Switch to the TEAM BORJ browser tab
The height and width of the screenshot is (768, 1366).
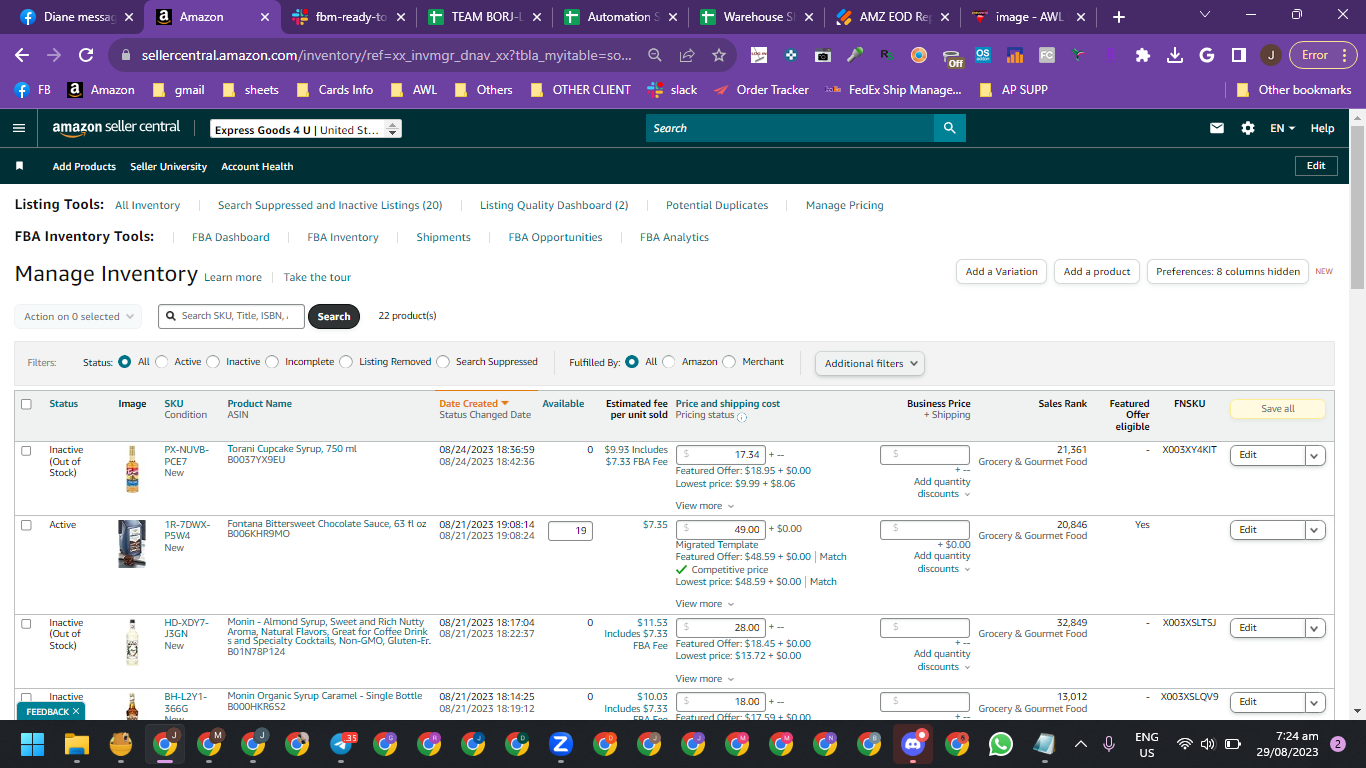coord(484,17)
